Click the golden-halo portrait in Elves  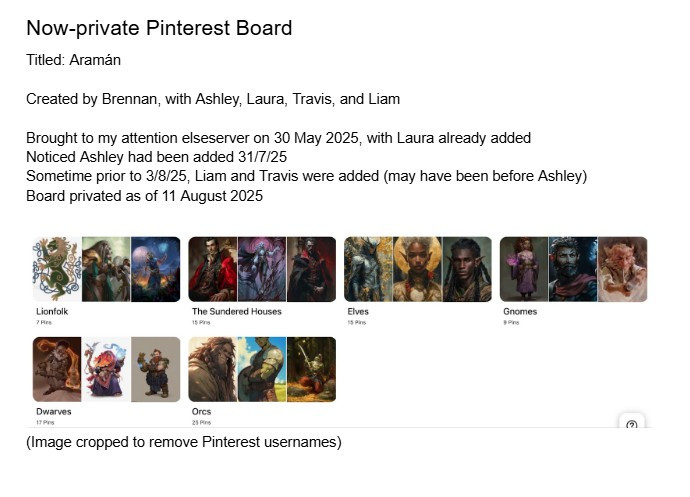tap(417, 269)
